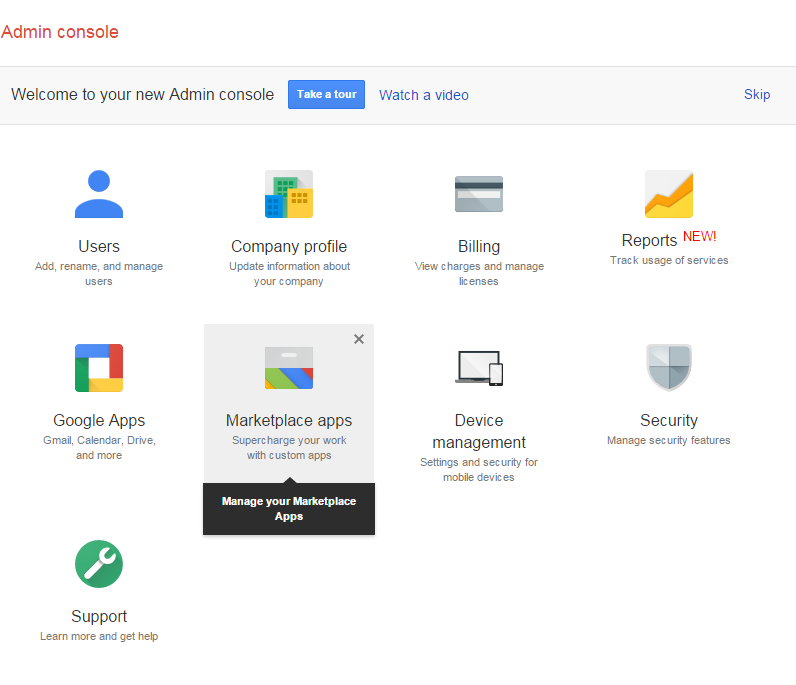Open the Support wrench icon

pos(99,564)
